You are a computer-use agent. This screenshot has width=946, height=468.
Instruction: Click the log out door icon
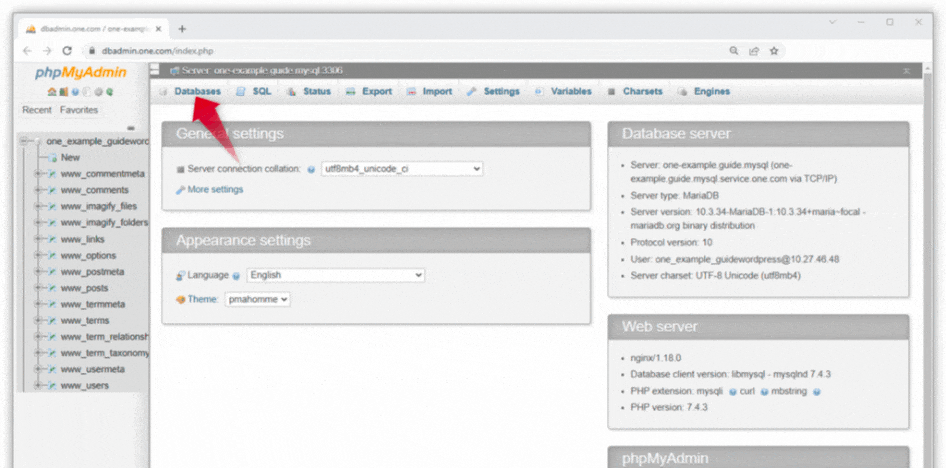point(63,92)
